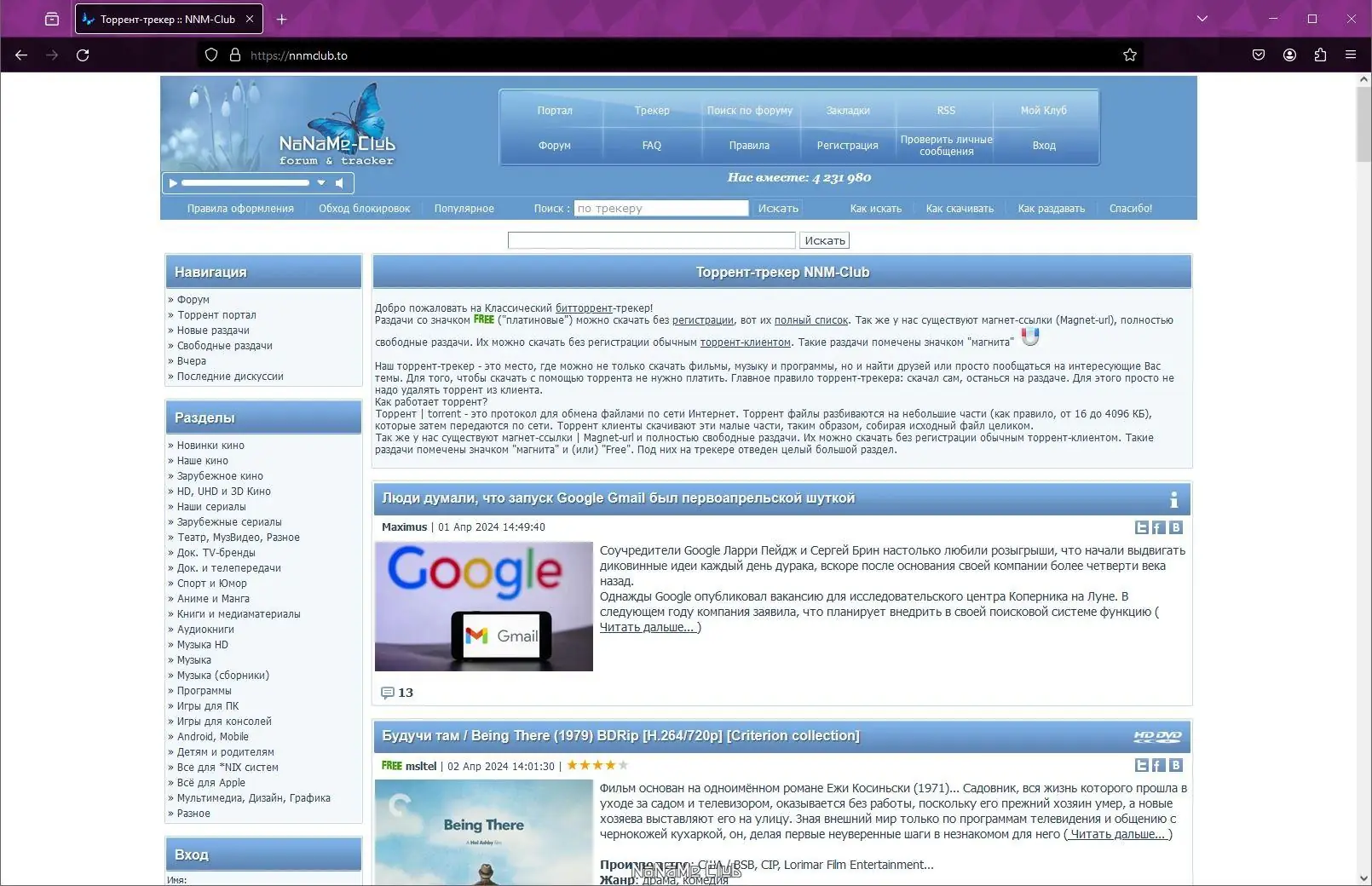1372x886 pixels.
Task: Close the NNM-Club browser tab
Action: 250,19
